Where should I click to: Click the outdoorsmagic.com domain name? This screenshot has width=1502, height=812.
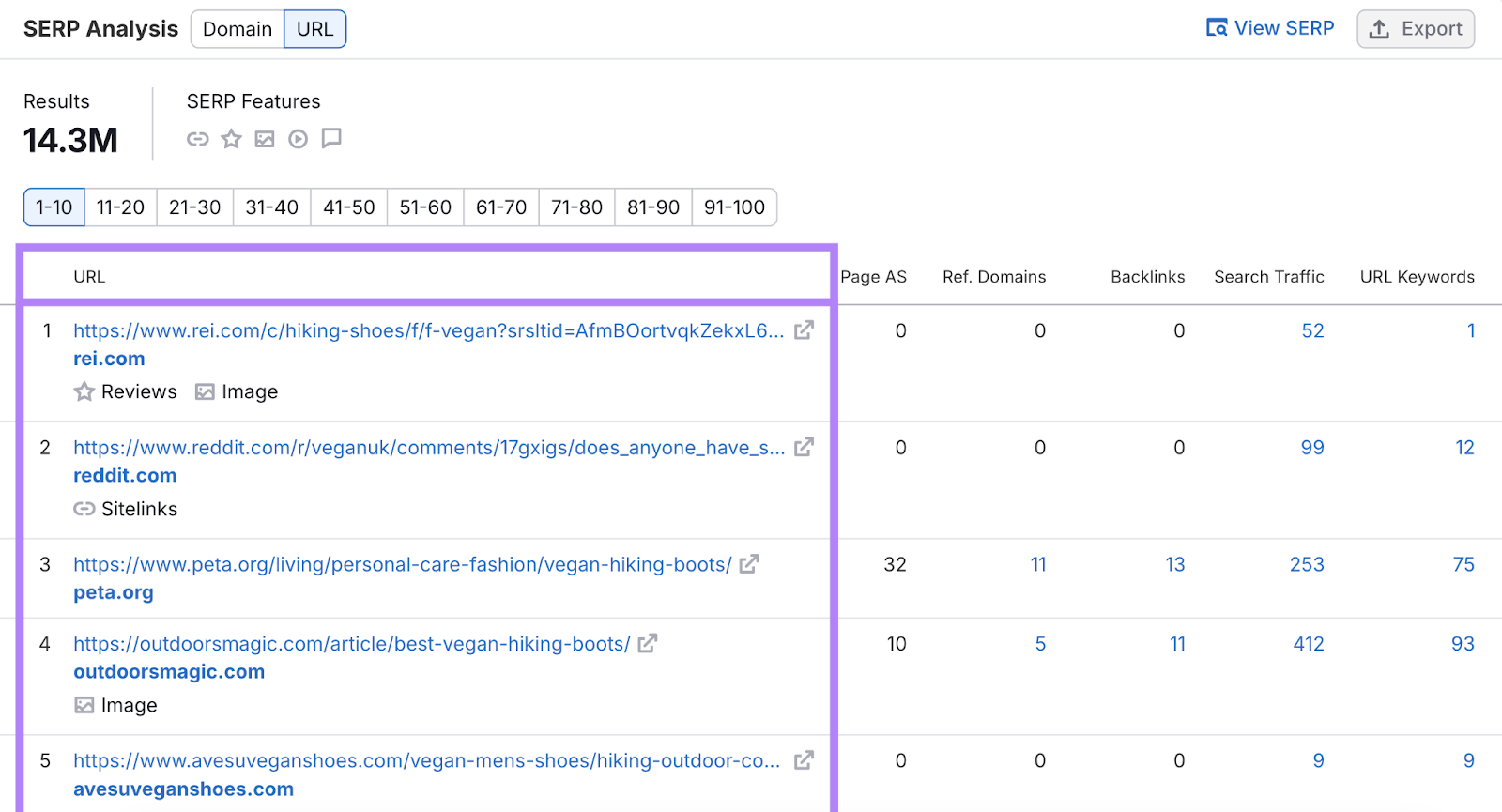coord(169,672)
